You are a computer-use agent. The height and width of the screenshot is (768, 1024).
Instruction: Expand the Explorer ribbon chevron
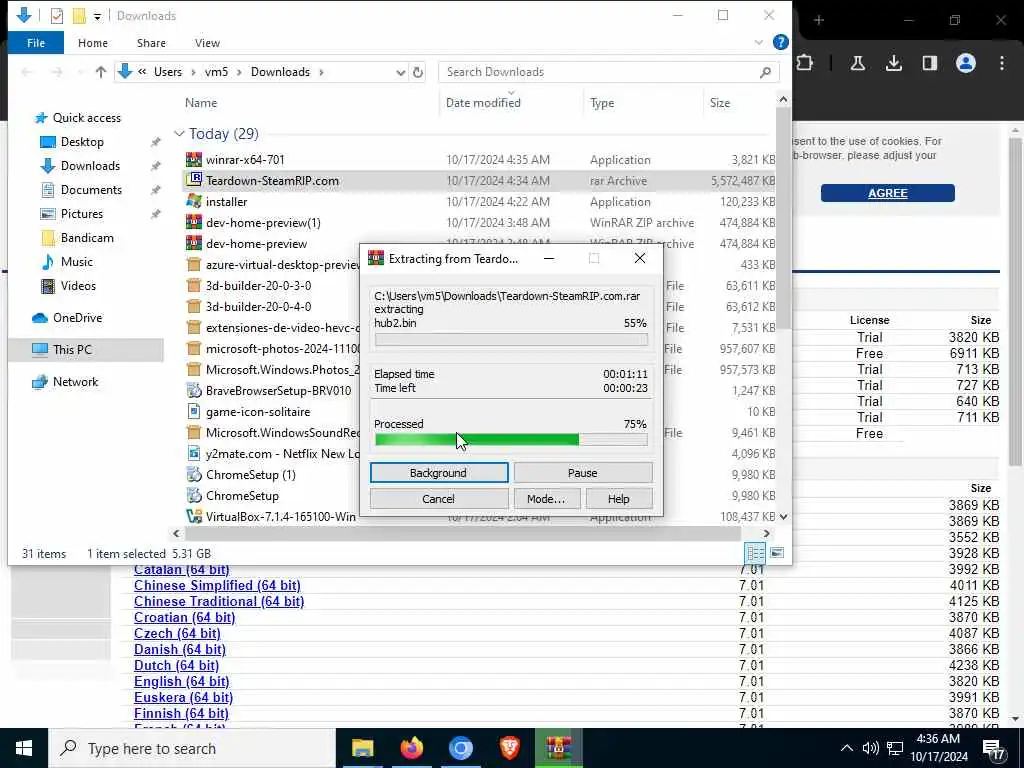[x=758, y=42]
